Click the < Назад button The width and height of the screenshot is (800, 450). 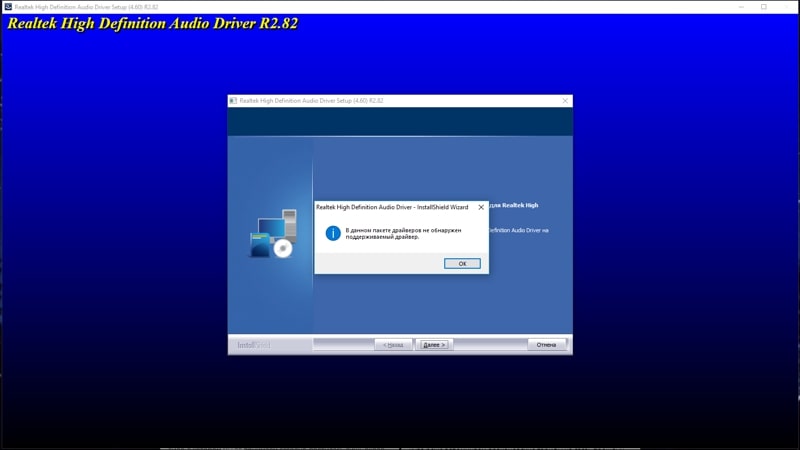click(x=393, y=345)
